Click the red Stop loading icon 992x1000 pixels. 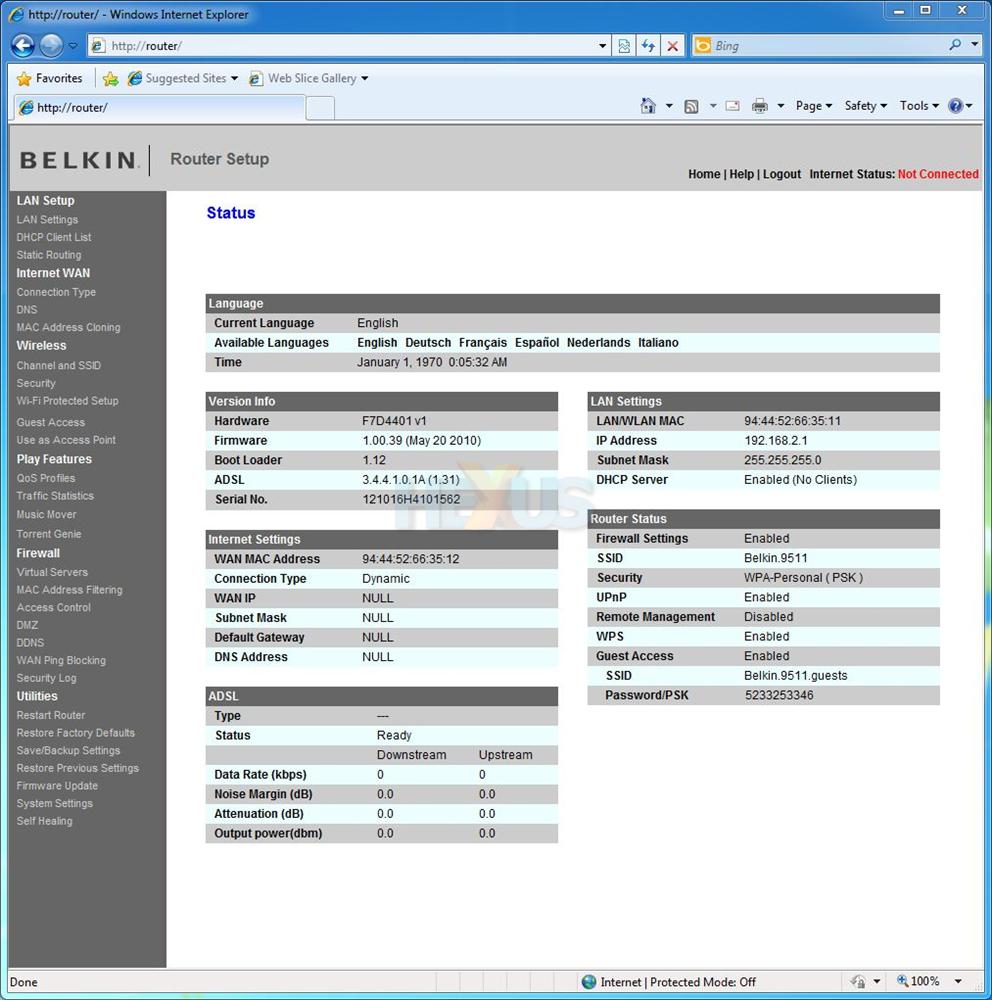pyautogui.click(x=672, y=46)
